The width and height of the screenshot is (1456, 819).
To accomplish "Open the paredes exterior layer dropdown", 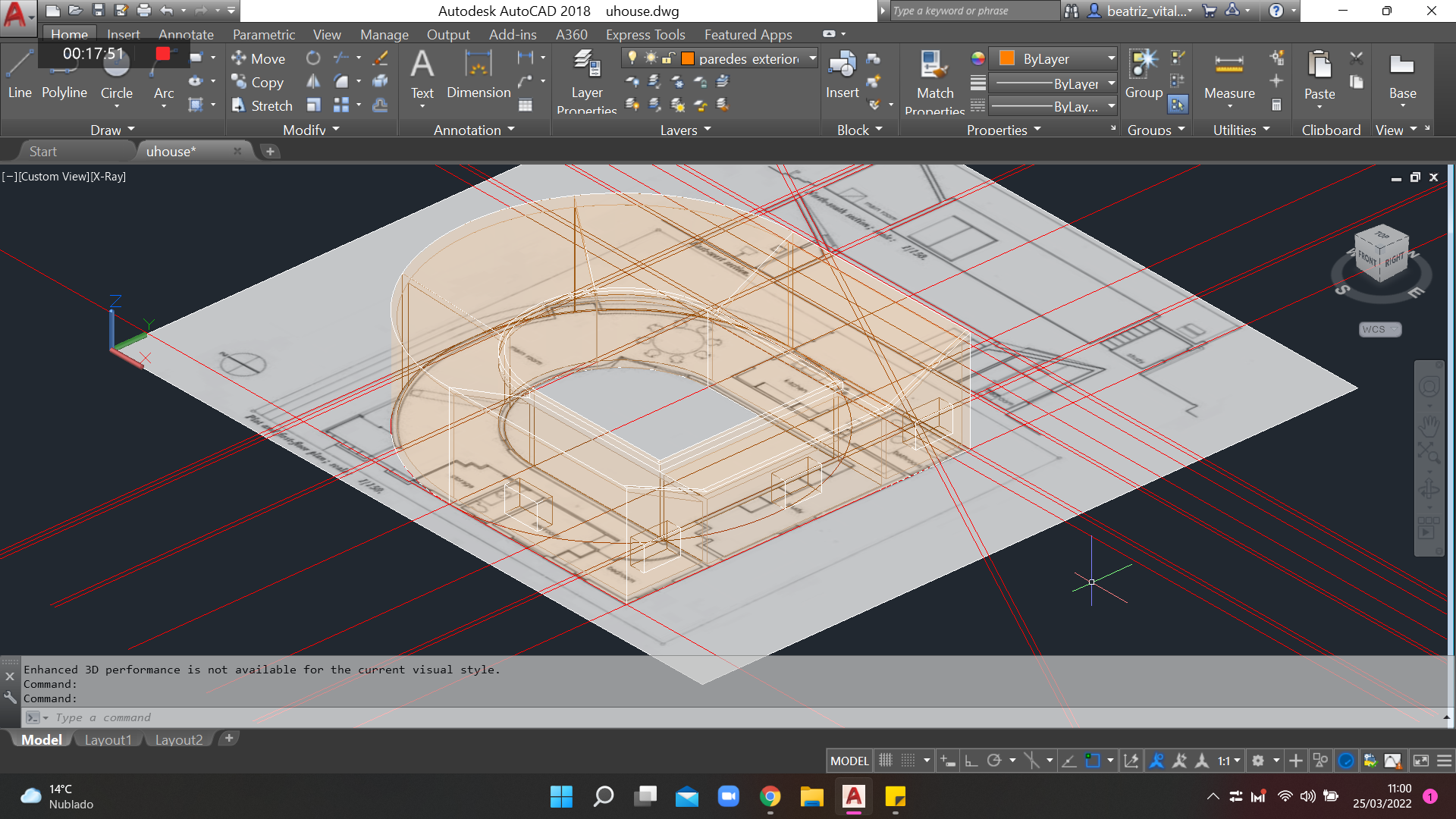I will (812, 57).
